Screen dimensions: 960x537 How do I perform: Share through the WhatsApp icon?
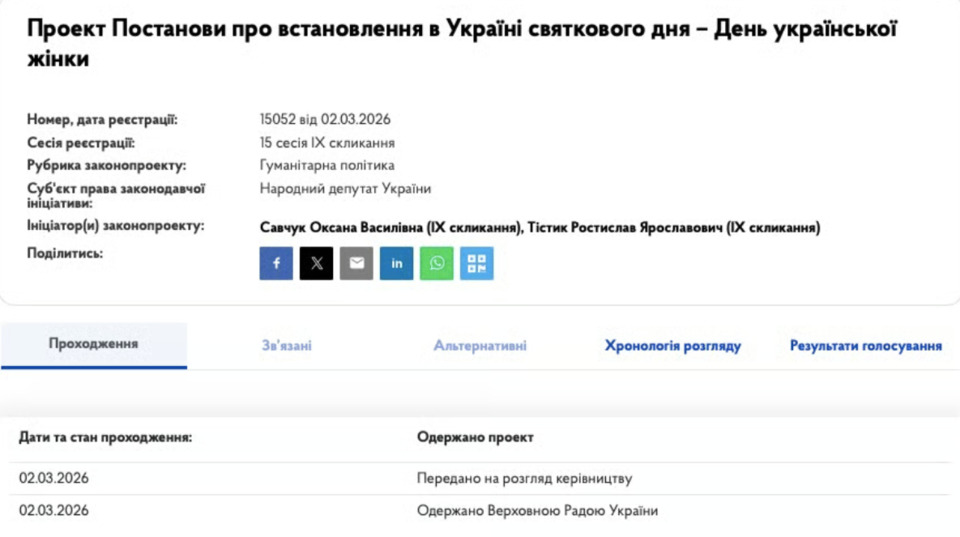436,263
